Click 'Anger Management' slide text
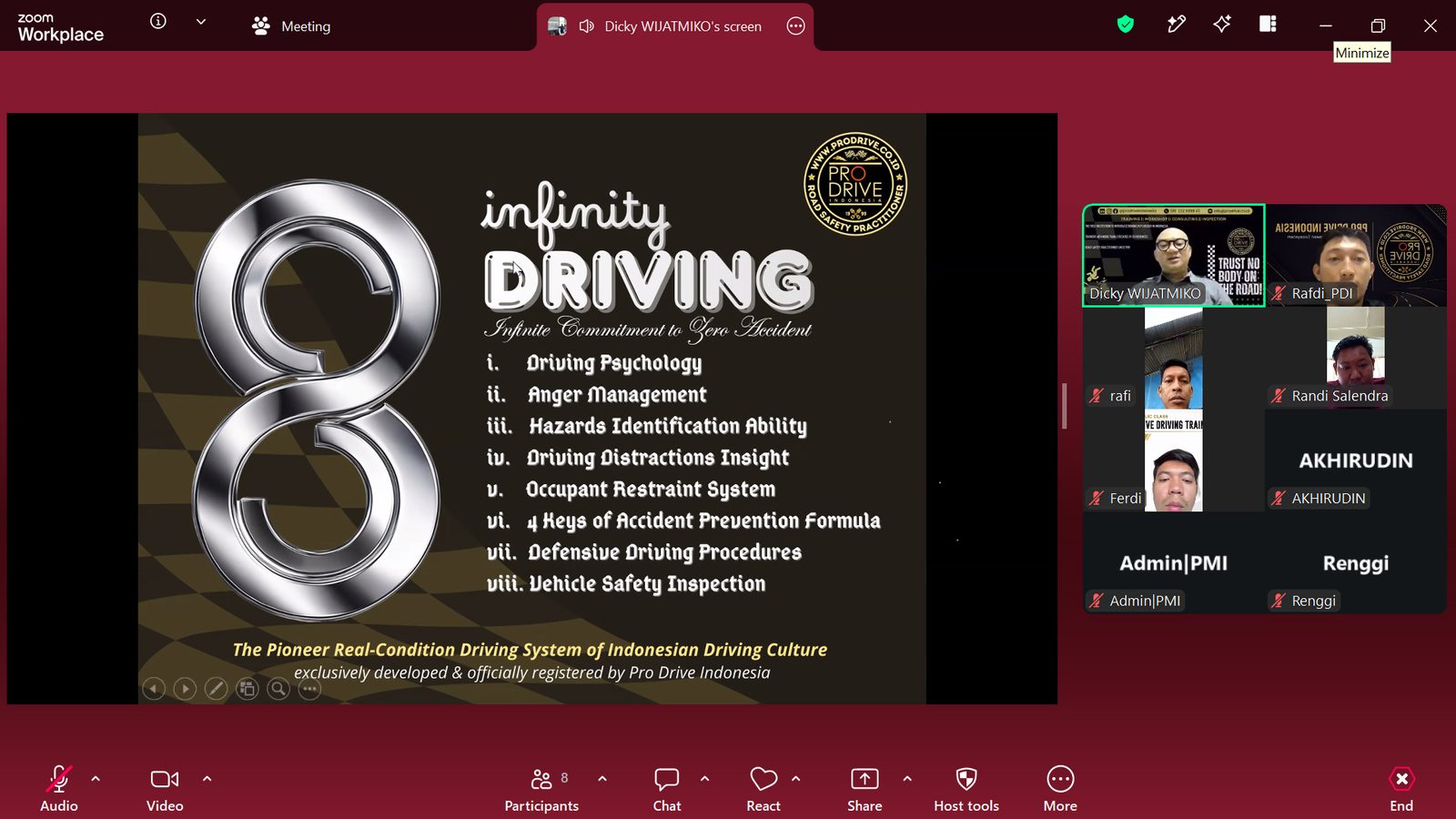Viewport: 1456px width, 819px height. pos(617,395)
